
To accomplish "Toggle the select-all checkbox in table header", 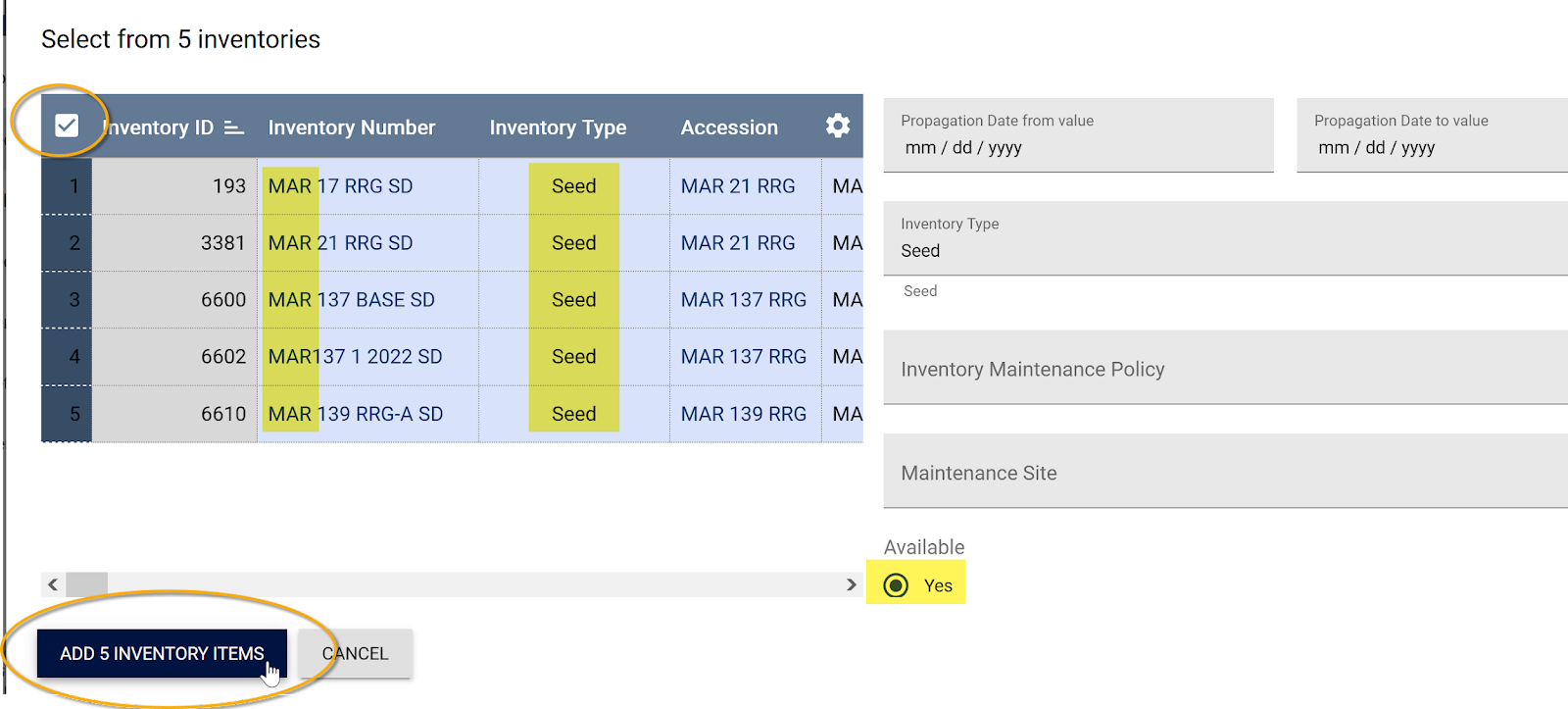I will pyautogui.click(x=67, y=126).
